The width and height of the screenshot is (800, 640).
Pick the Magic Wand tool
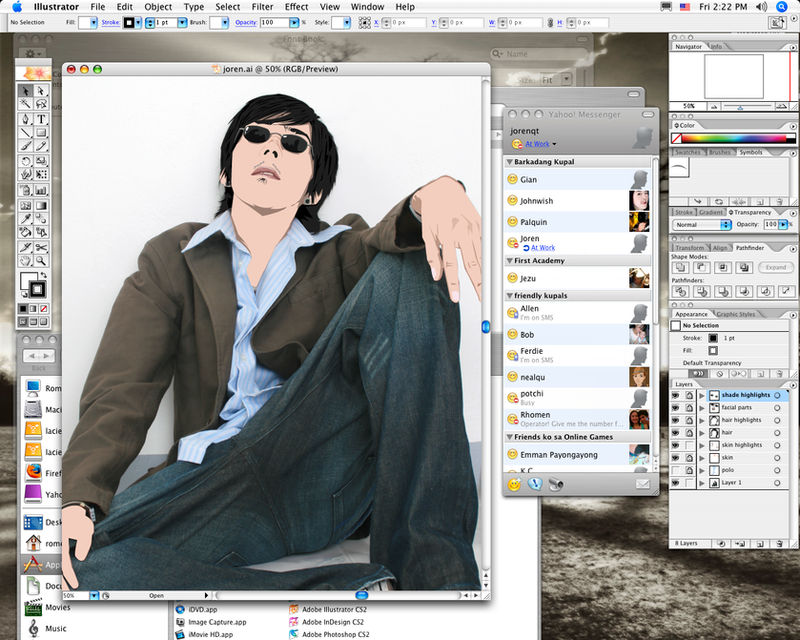pos(26,104)
